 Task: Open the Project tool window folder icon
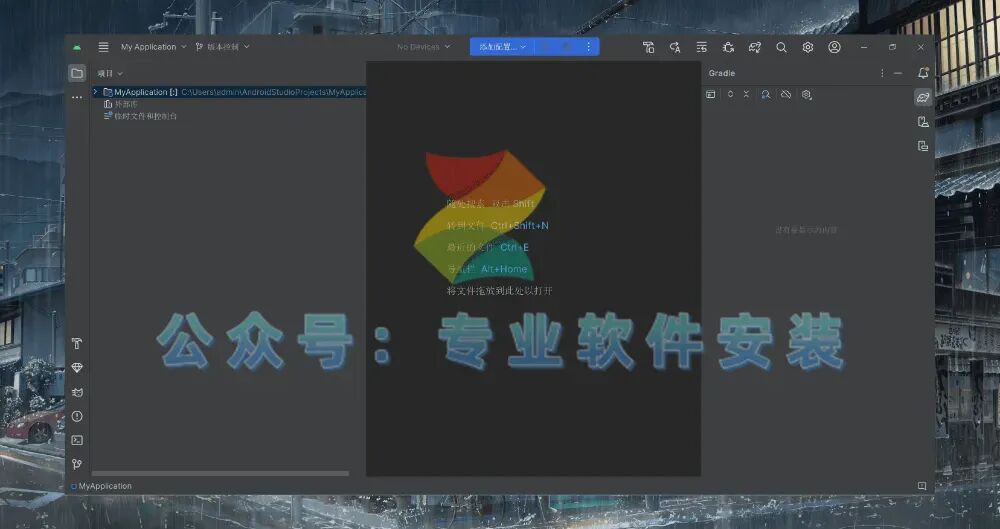click(77, 73)
